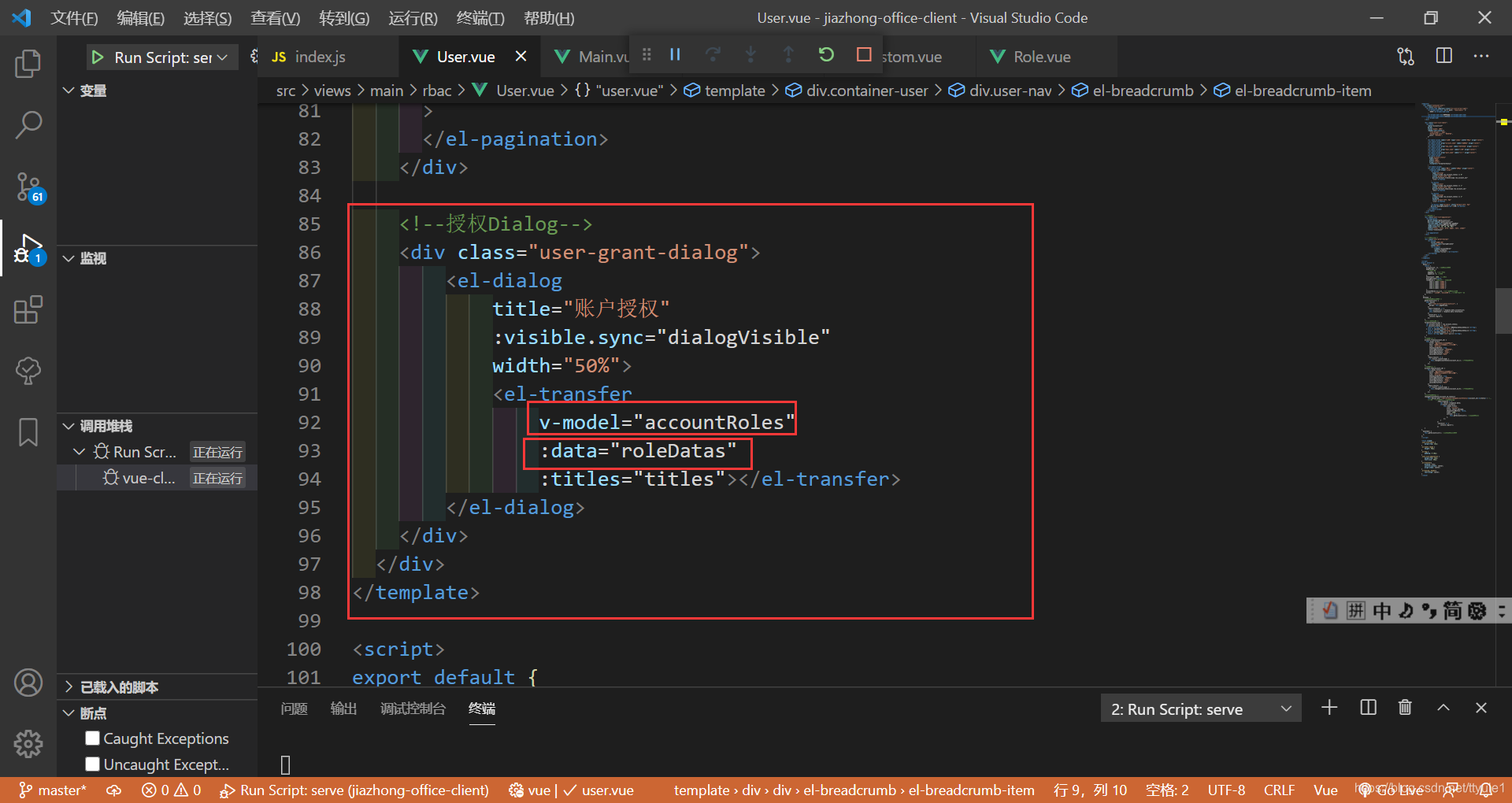Switch to the 输出 (Output) panel tab
This screenshot has height=803, width=1512.
tap(343, 709)
